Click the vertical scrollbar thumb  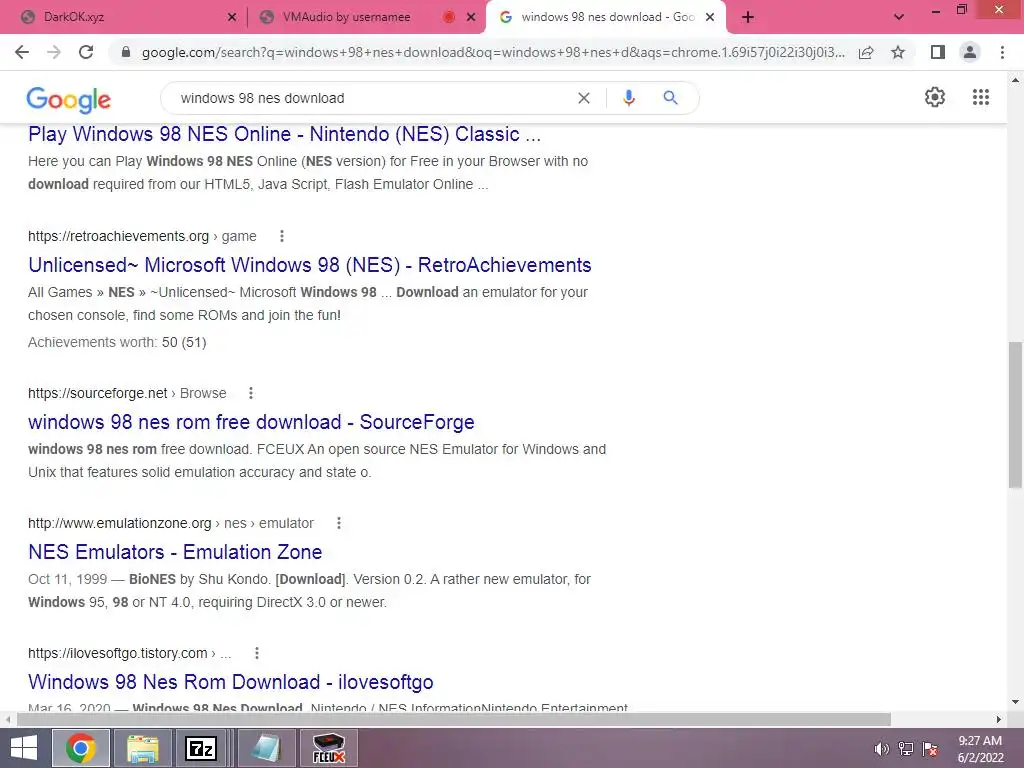(x=1015, y=415)
